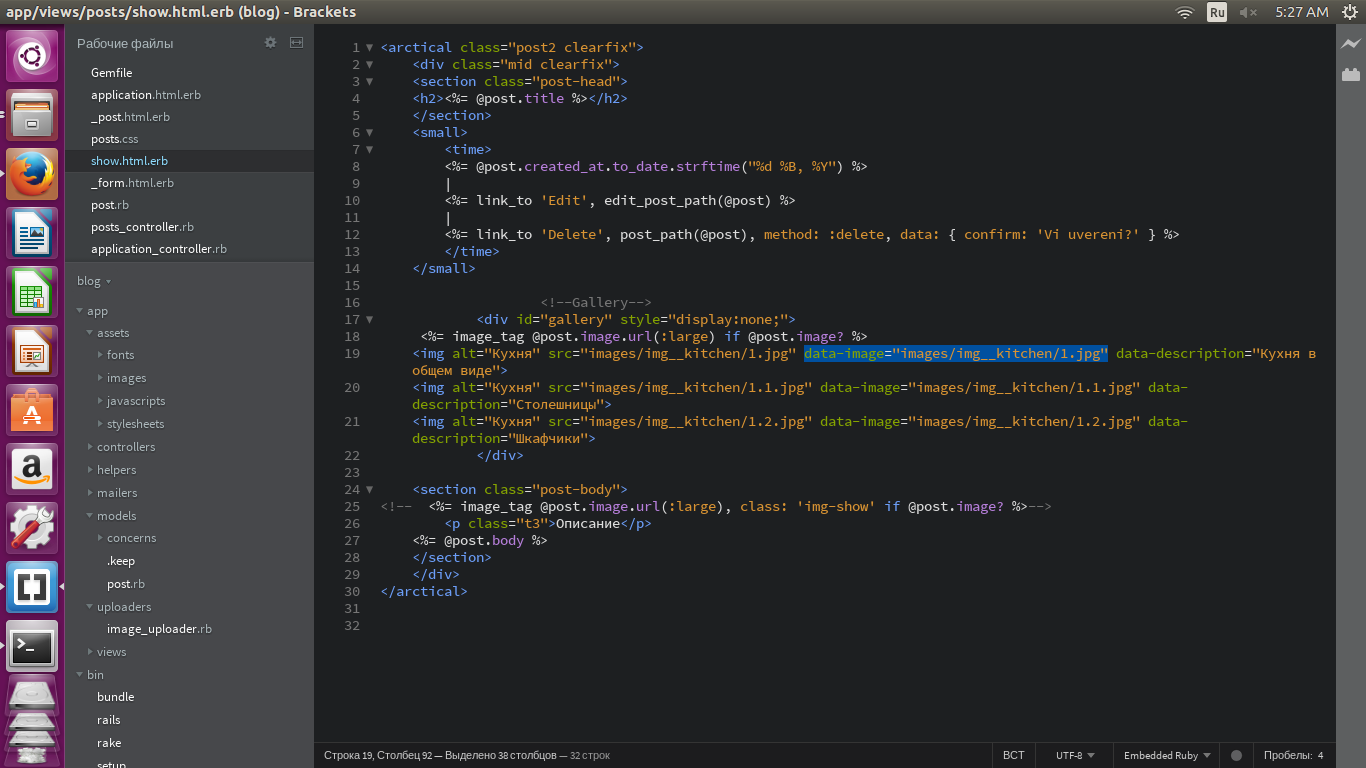
Task: Open Embedded Ruby language dropdown
Action: pos(1167,756)
